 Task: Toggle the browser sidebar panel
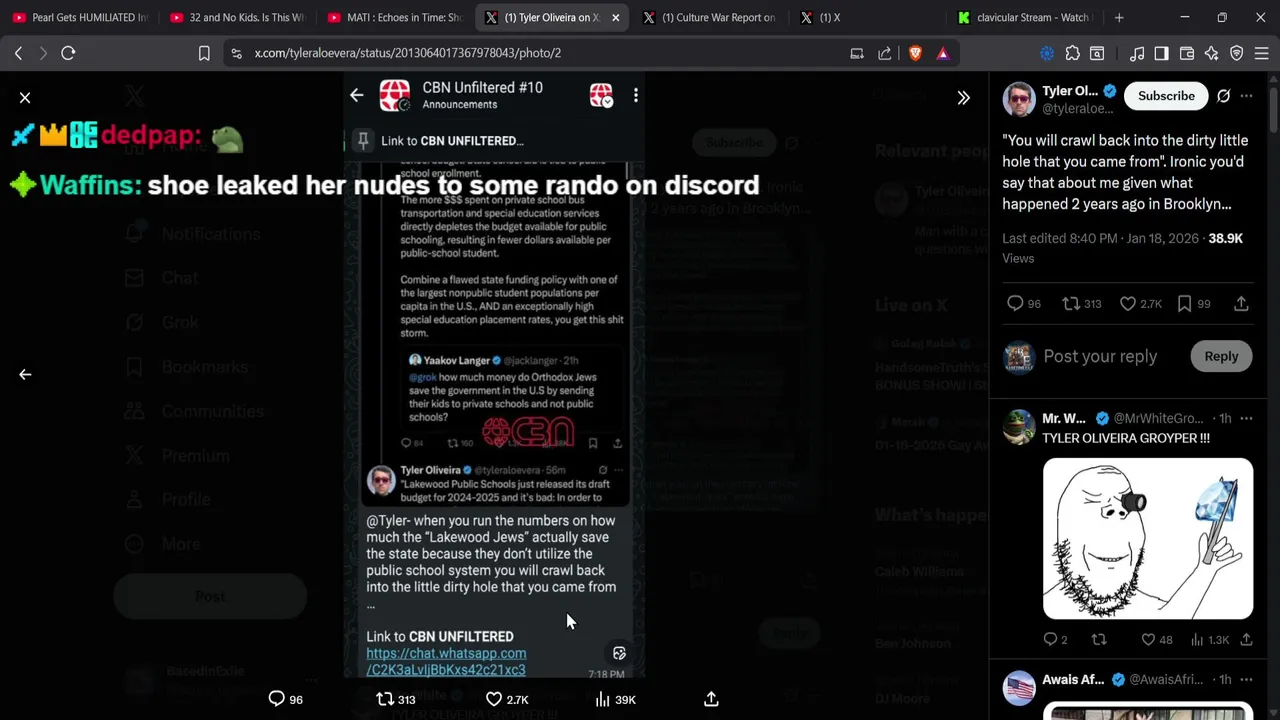tap(1161, 53)
